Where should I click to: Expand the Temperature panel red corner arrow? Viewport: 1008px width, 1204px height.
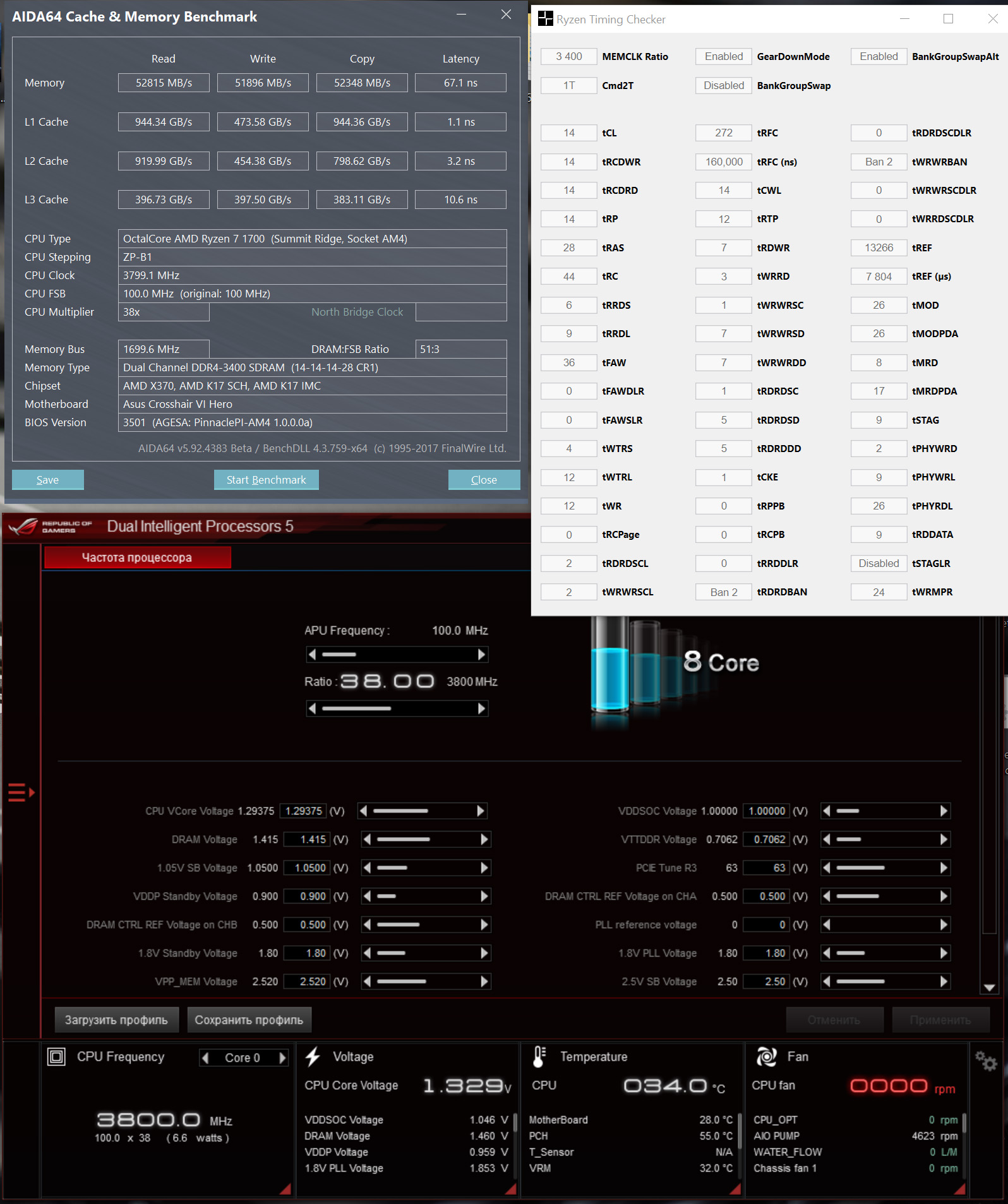click(735, 1189)
